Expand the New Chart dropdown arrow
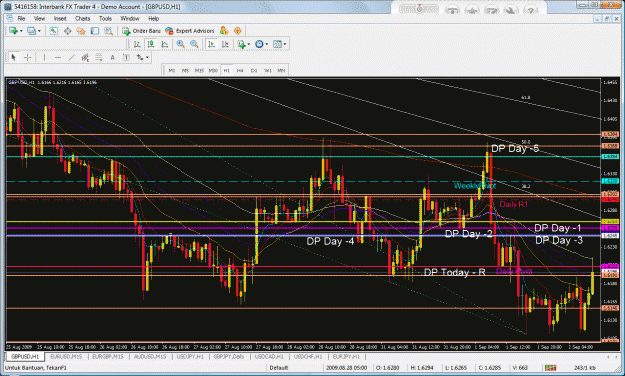The width and height of the screenshot is (625, 376). (21, 31)
